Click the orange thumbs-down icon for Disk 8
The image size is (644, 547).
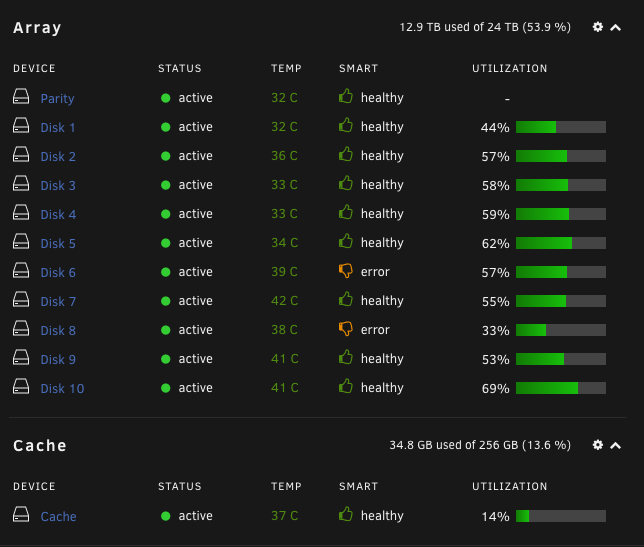(x=346, y=329)
